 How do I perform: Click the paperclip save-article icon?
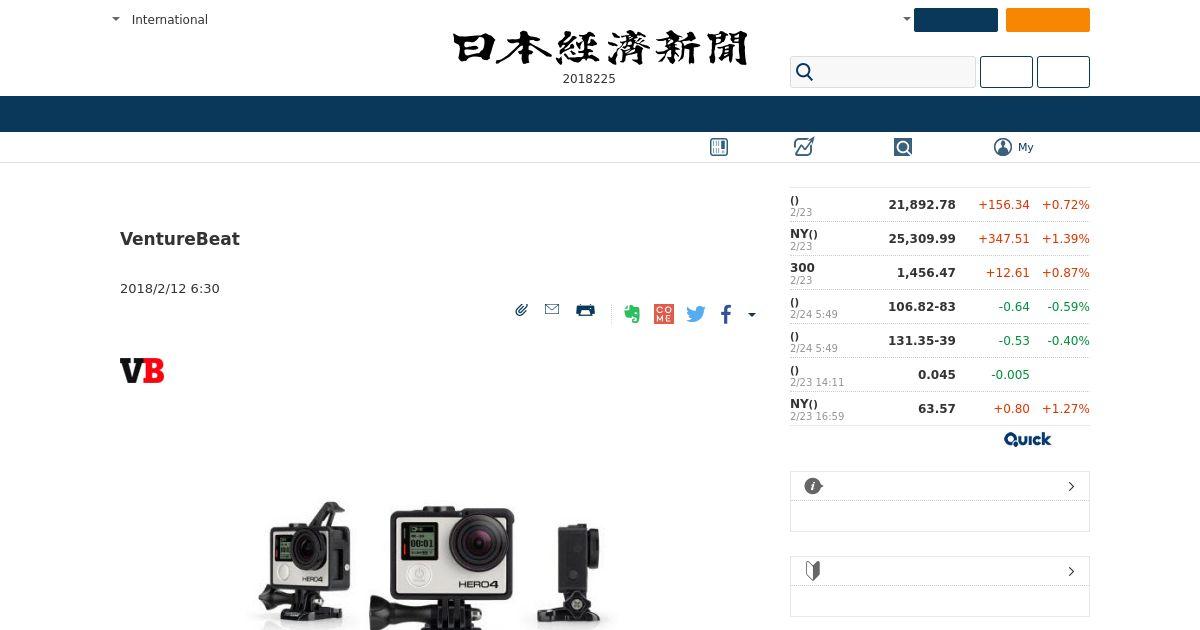click(x=521, y=310)
